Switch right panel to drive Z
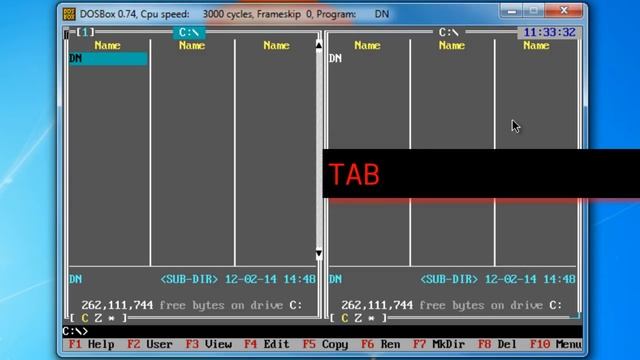Screen dimensions: 640x360 358,318
